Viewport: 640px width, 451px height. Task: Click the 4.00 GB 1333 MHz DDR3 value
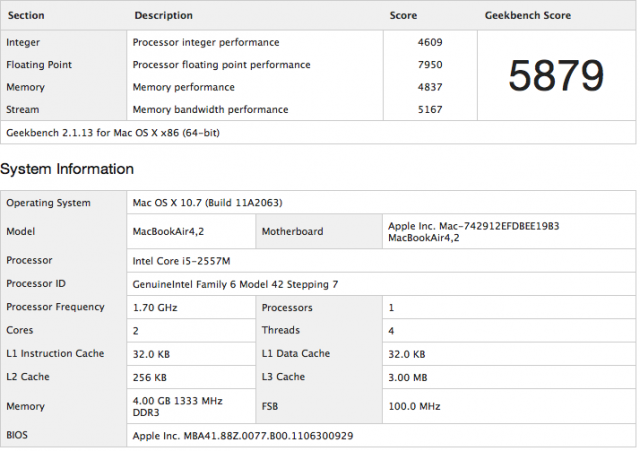[x=177, y=407]
